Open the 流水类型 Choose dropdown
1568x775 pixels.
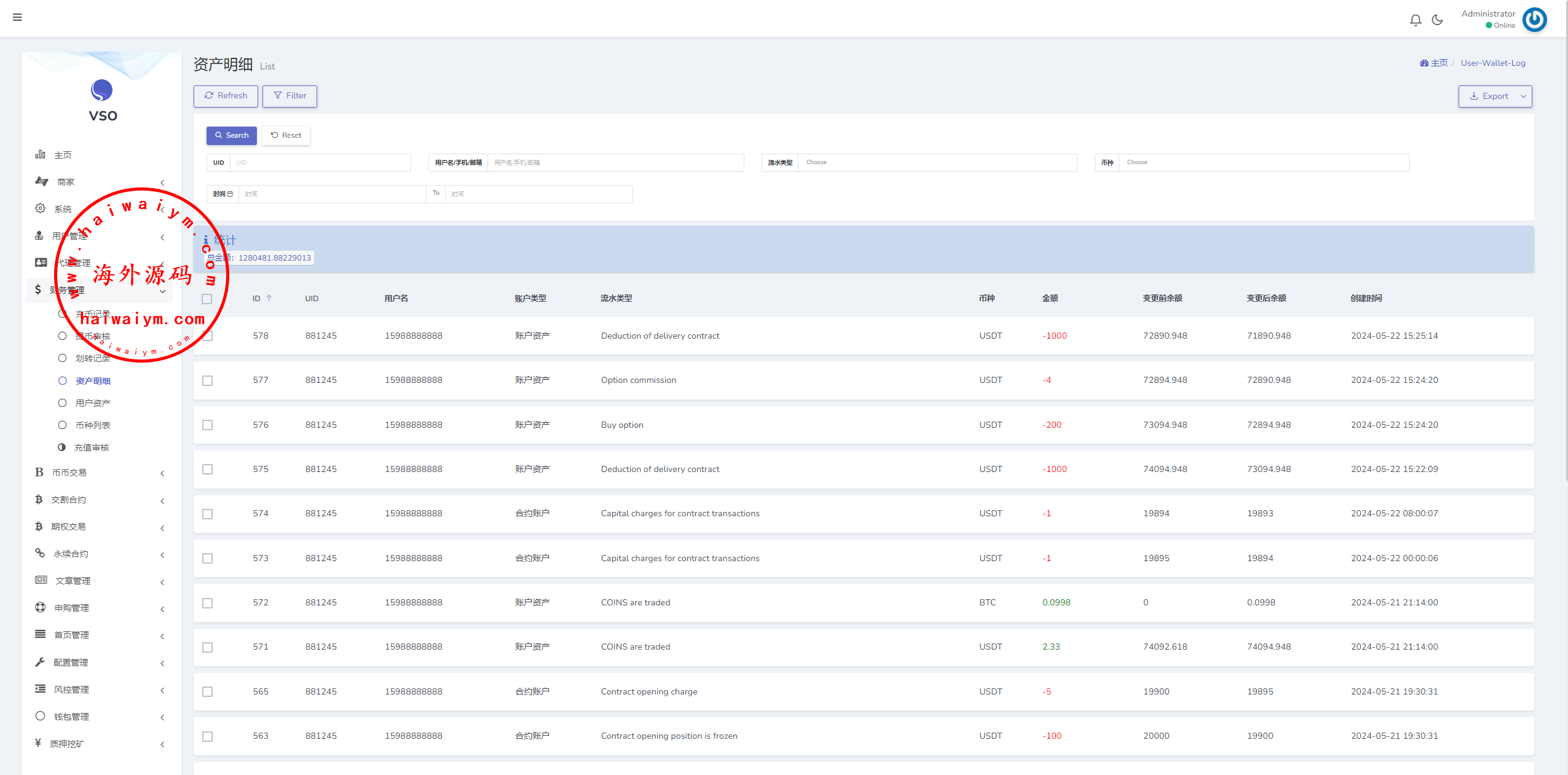[x=937, y=163]
